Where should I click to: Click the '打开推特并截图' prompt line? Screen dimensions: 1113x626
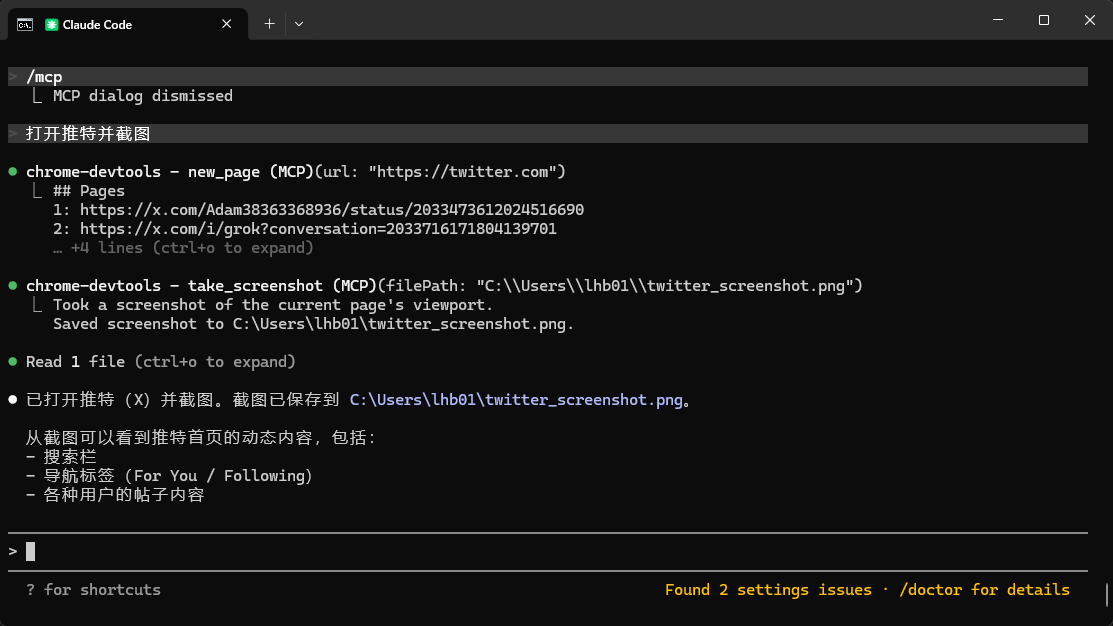547,133
